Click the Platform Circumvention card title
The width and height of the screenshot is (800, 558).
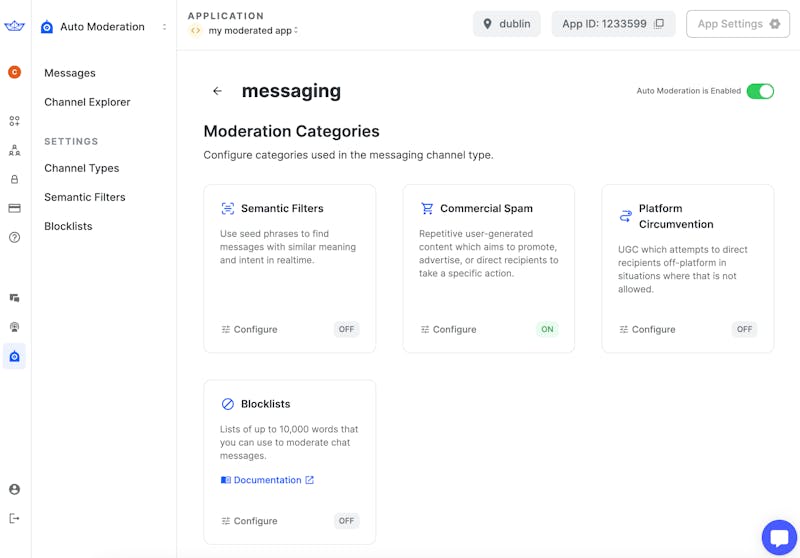point(676,216)
